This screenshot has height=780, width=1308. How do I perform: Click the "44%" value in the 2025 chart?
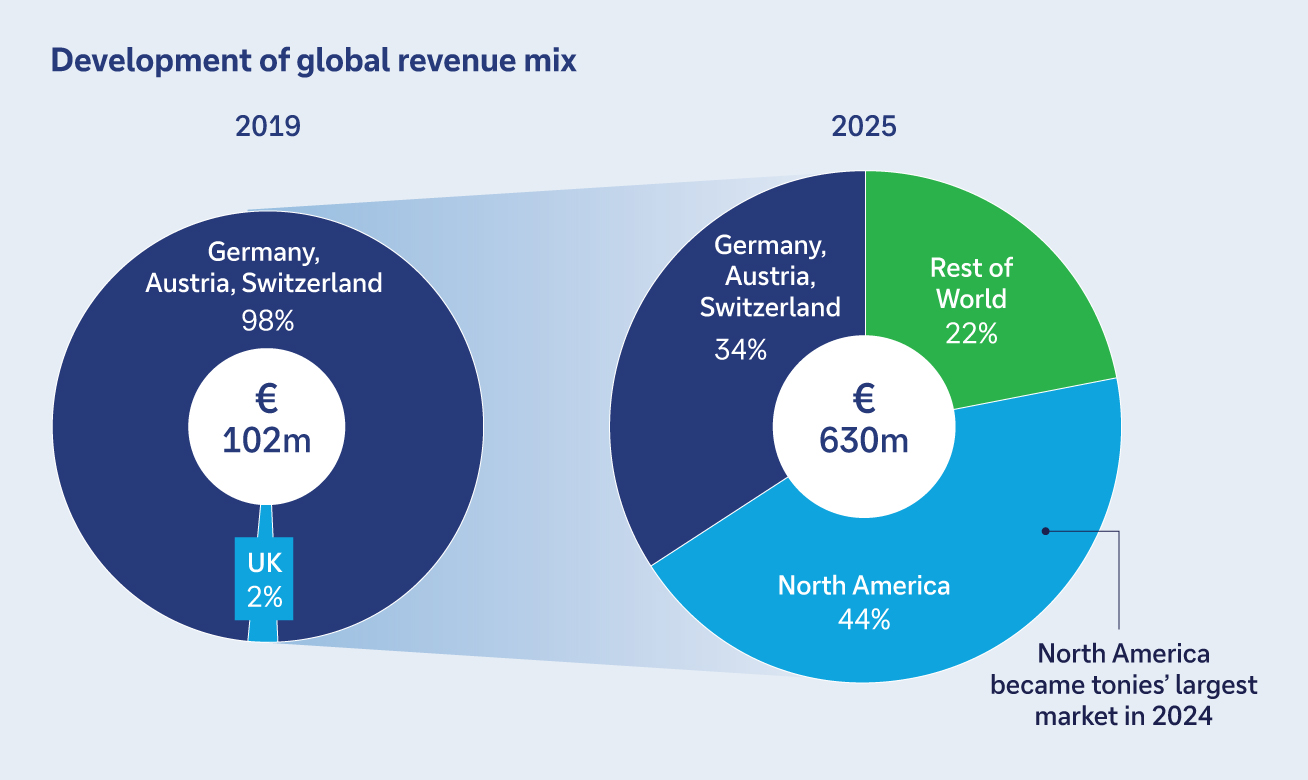(x=864, y=619)
